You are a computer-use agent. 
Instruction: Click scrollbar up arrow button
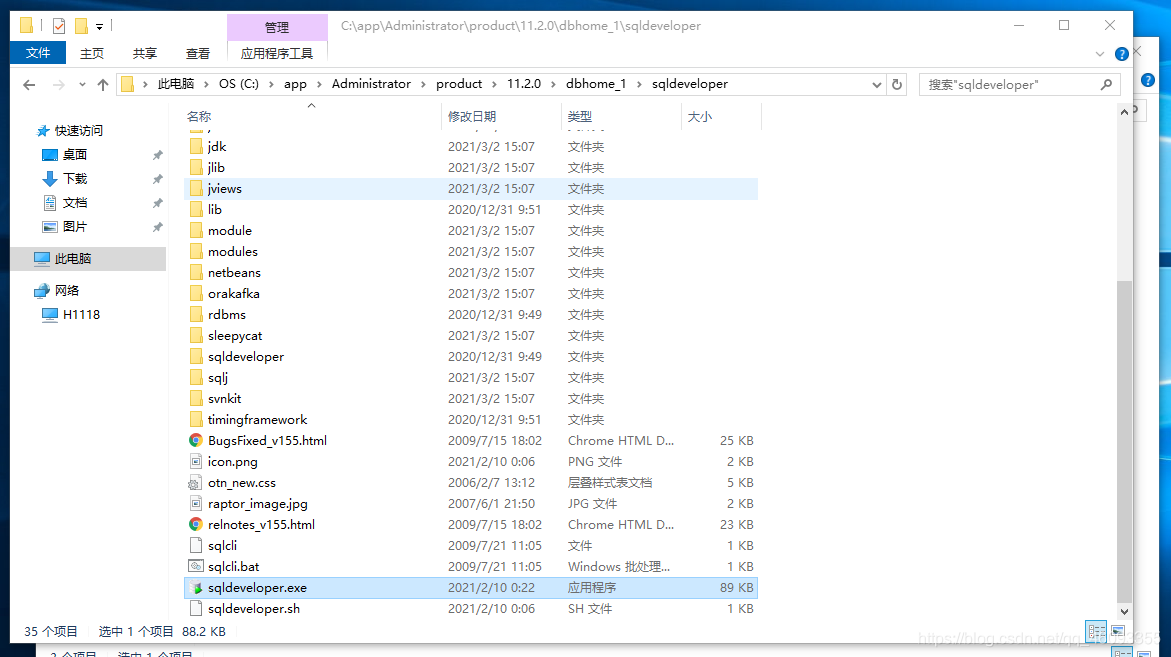[x=1124, y=112]
